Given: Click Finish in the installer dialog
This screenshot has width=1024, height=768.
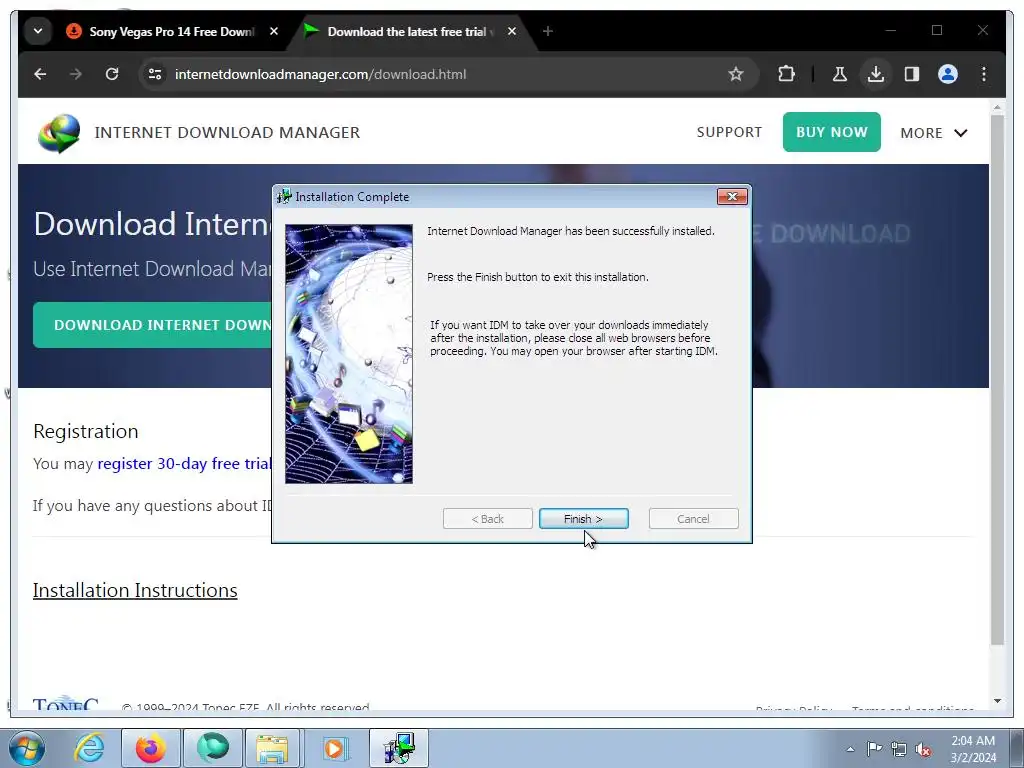Looking at the screenshot, I should coord(583,519).
